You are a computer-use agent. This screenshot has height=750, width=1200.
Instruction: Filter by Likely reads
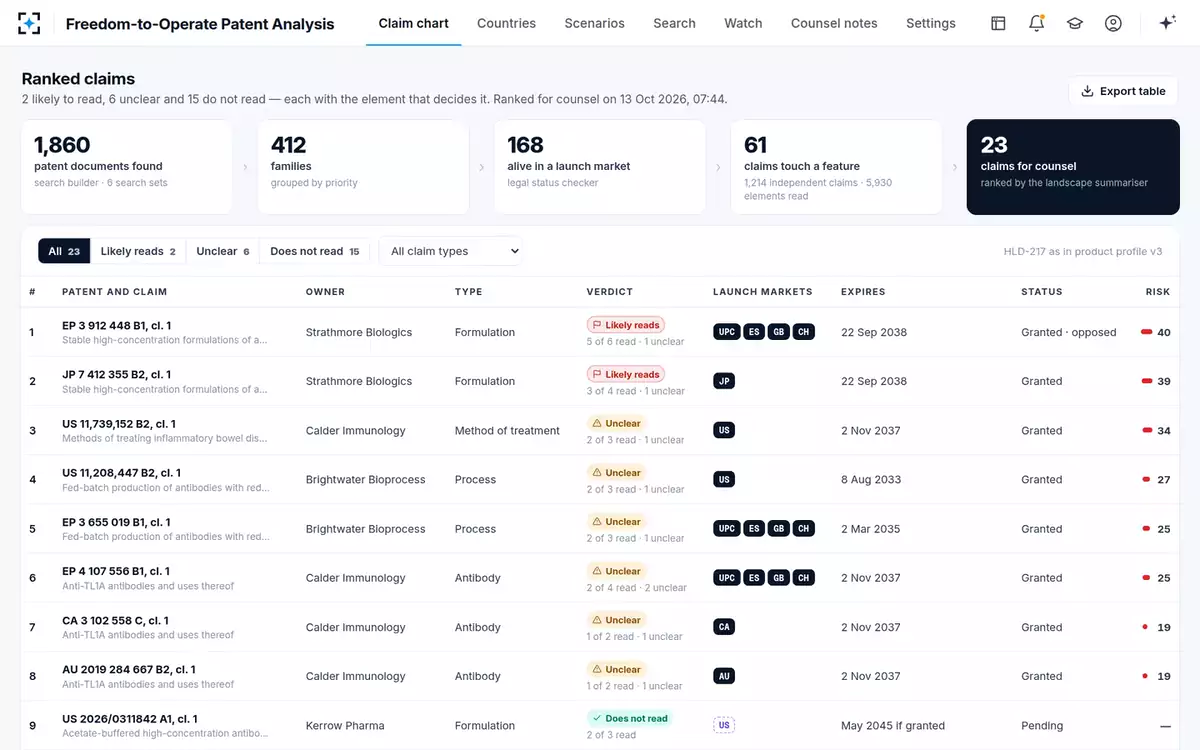tap(138, 251)
